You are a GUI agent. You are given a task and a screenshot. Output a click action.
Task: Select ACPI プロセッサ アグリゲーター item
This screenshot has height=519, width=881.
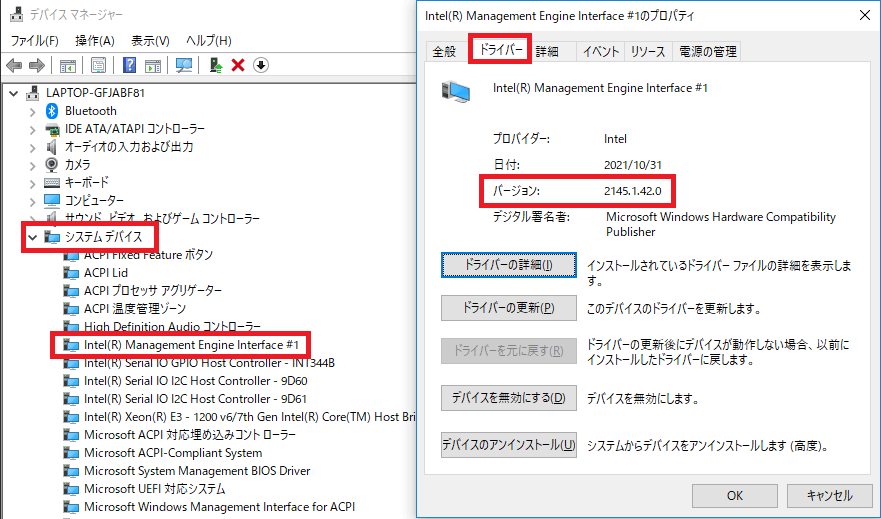153,291
